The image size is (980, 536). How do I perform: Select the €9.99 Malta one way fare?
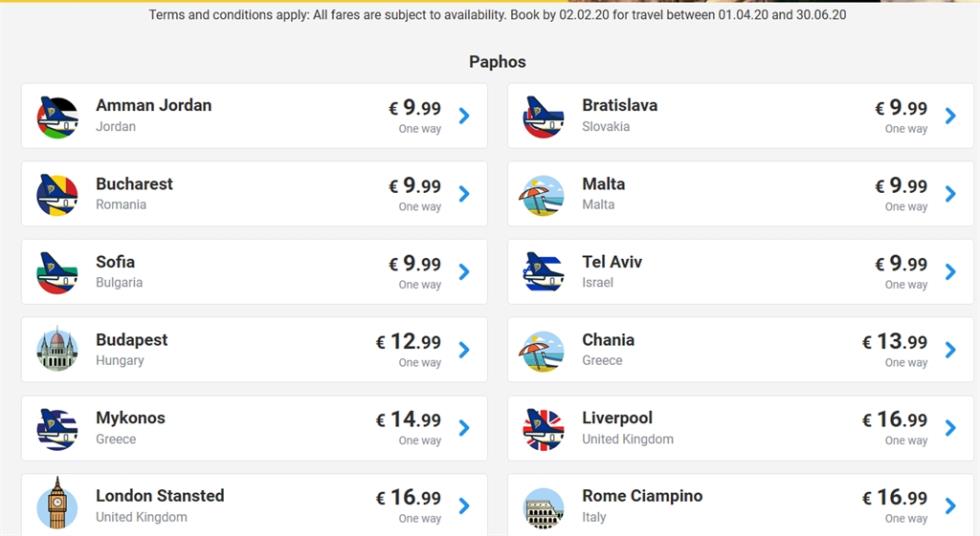pos(901,194)
